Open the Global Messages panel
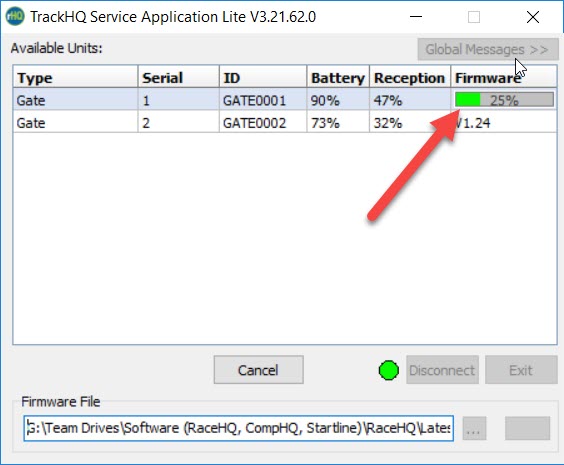 coord(488,49)
